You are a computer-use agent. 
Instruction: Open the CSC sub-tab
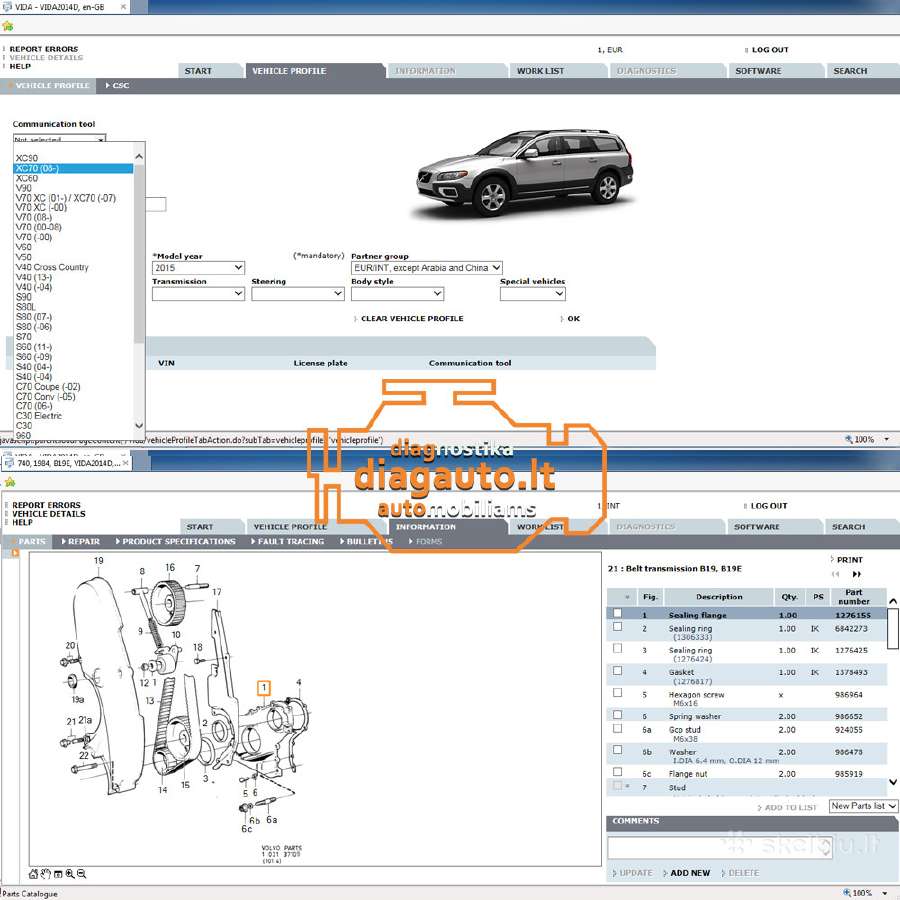pos(118,86)
